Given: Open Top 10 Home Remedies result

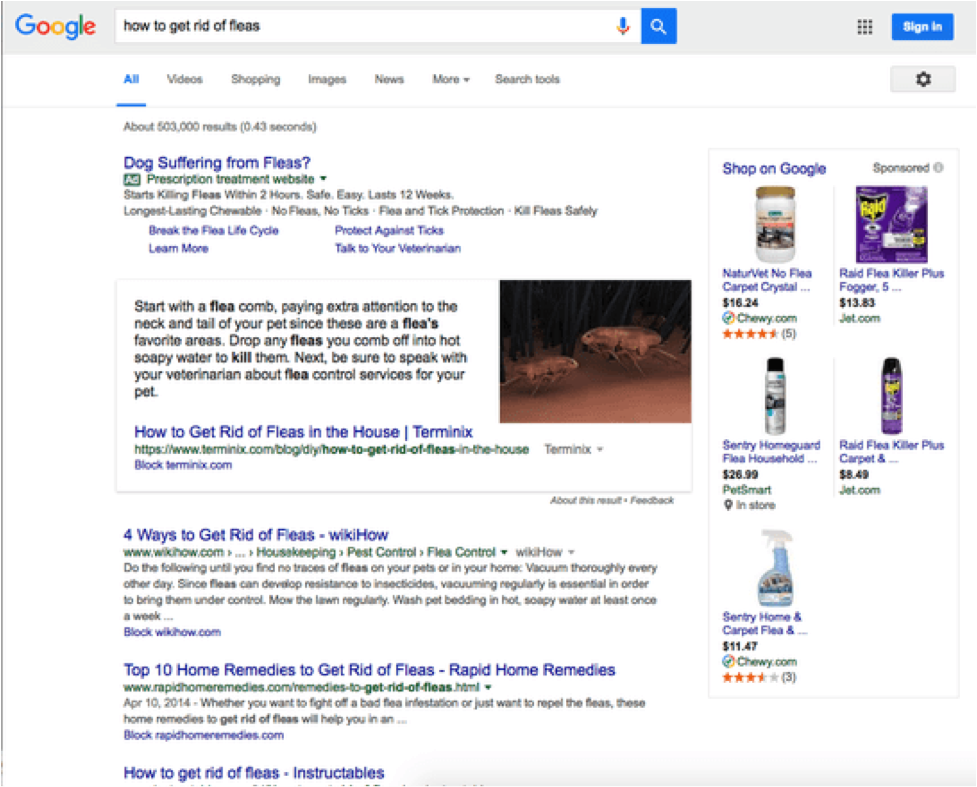Looking at the screenshot, I should click(x=369, y=670).
